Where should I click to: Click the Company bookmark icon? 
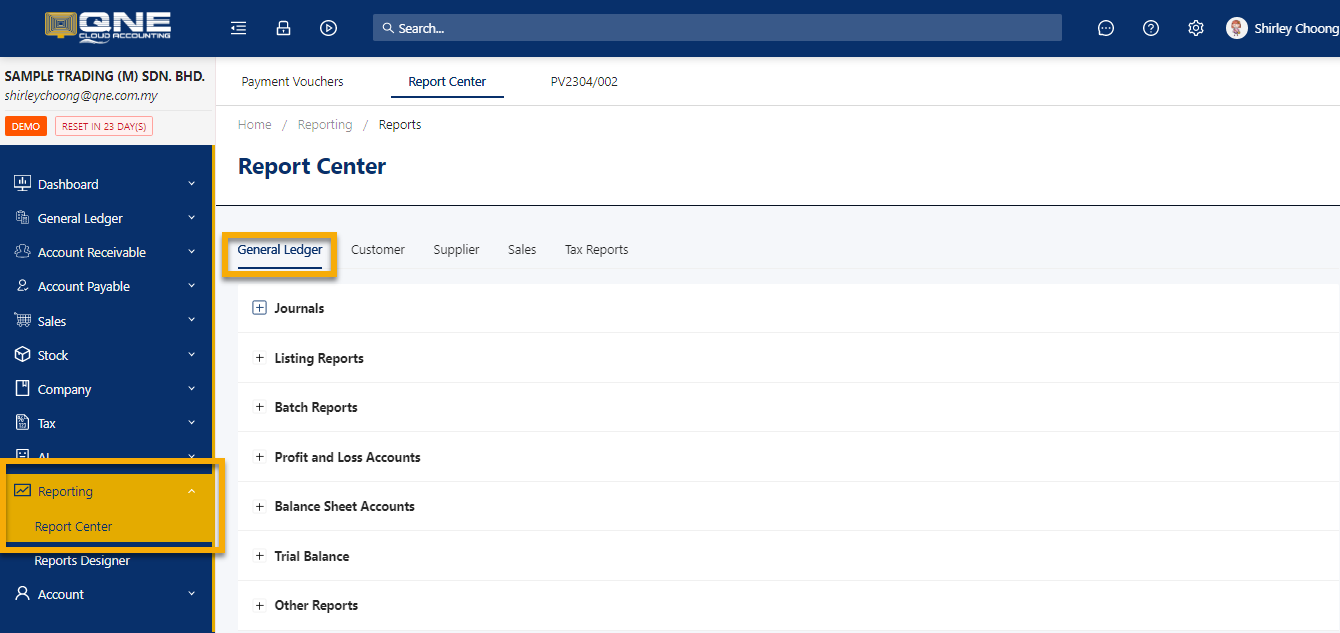click(22, 389)
